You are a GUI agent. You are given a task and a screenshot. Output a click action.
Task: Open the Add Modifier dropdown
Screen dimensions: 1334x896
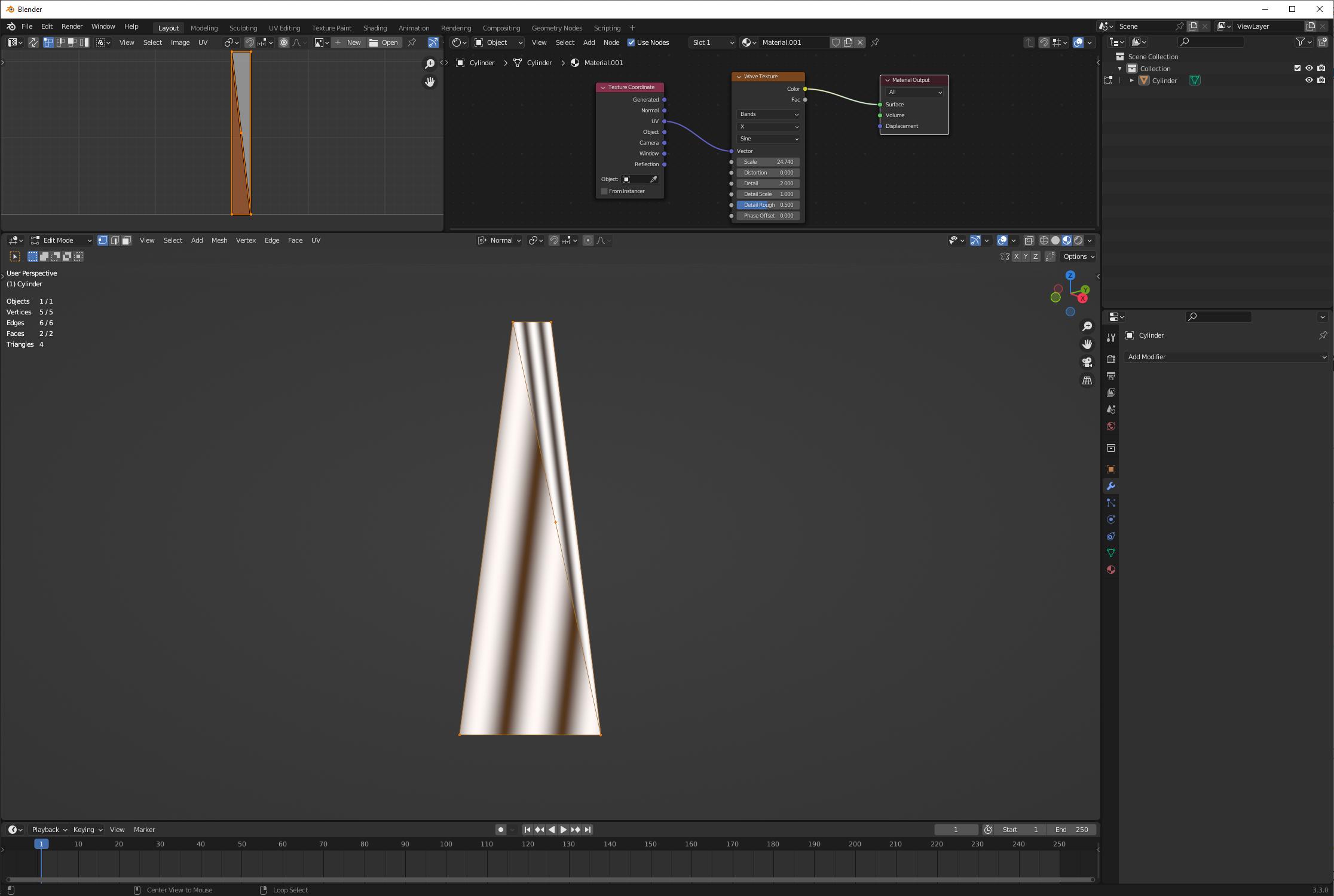[1225, 357]
